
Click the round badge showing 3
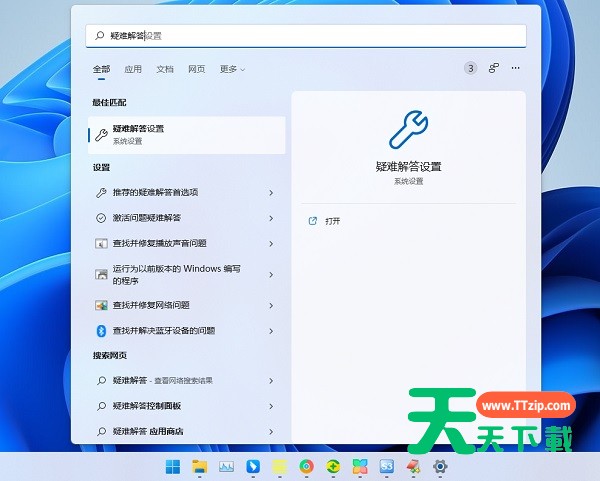point(471,68)
